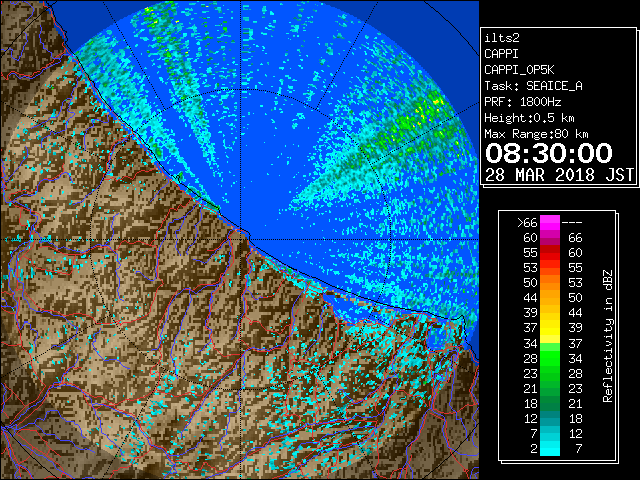Screen dimensions: 640x480
Task: Click the bright green 28–34 dBZ legend color
Action: (x=550, y=358)
